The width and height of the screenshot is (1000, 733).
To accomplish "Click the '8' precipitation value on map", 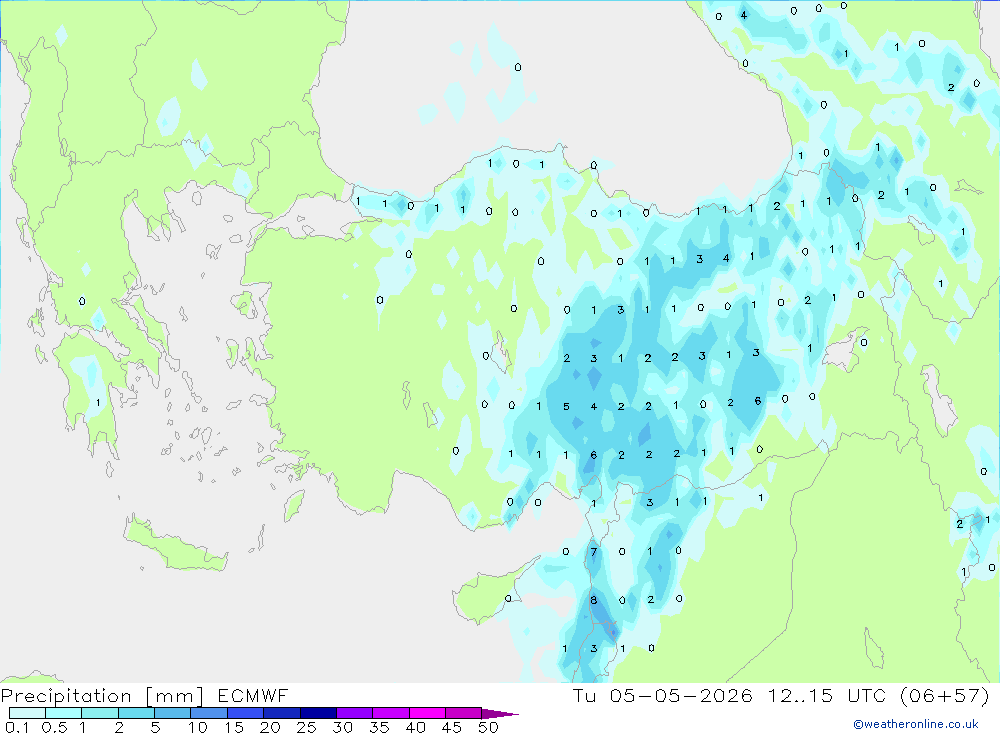I will 594,600.
